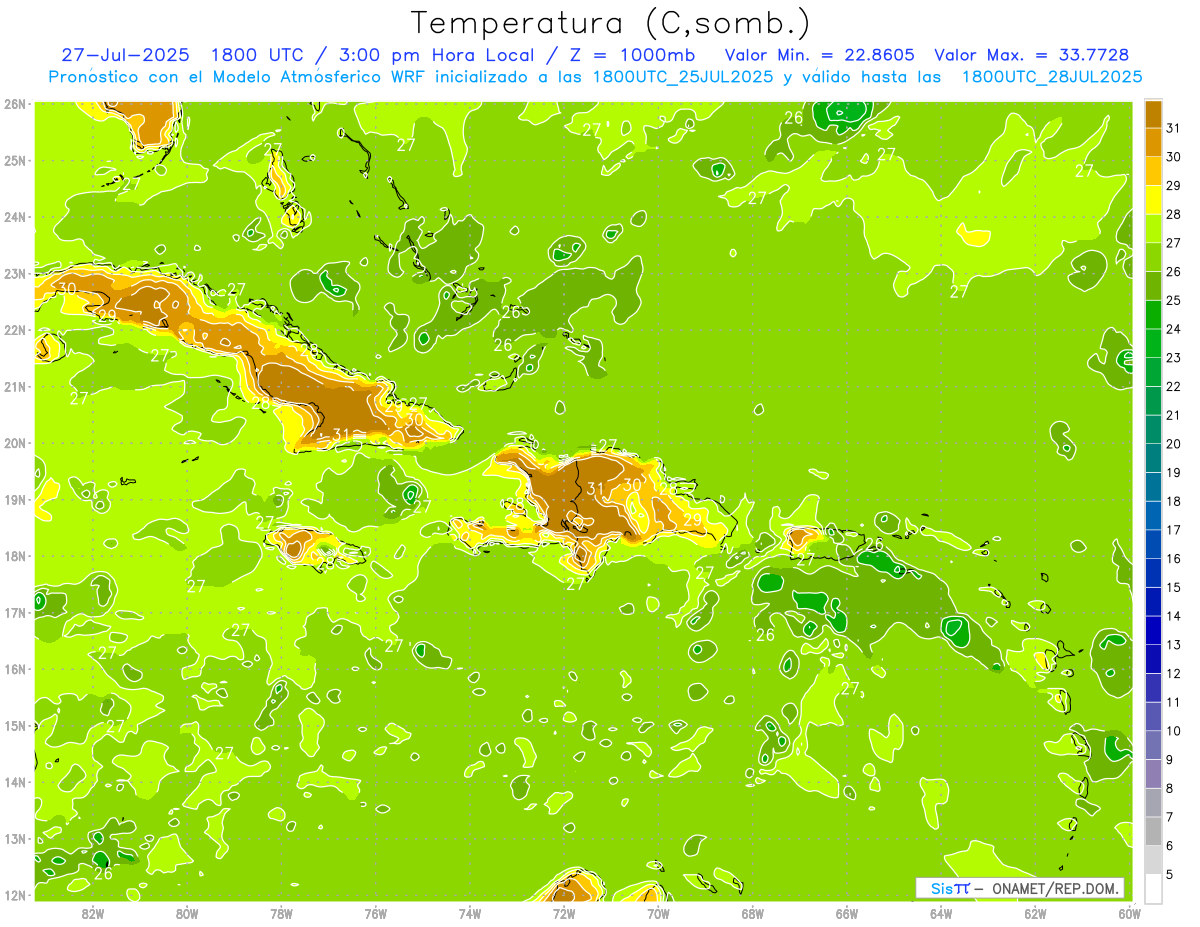Click '1800UTC_25JUL2025' initialization time text
1200x927 pixels.
(x=683, y=76)
